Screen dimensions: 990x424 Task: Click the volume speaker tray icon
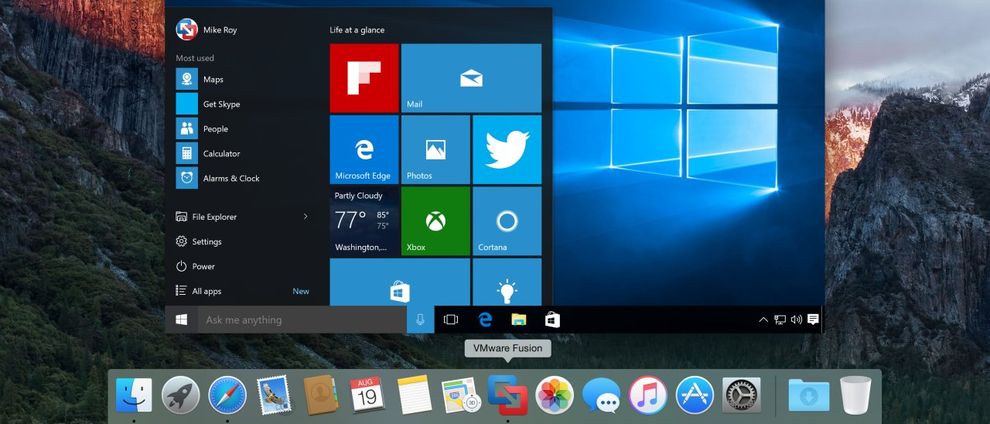pos(796,320)
